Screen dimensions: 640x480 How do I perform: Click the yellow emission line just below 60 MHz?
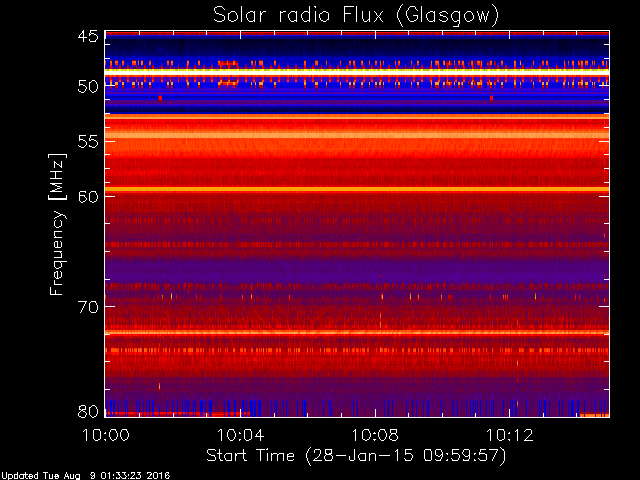tap(357, 189)
